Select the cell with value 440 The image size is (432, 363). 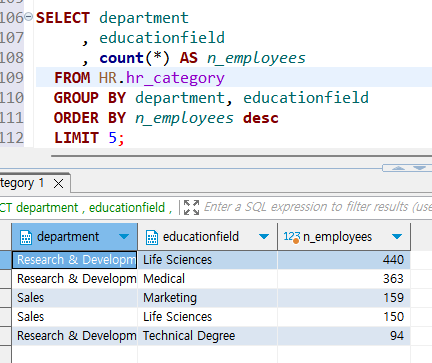(344, 260)
